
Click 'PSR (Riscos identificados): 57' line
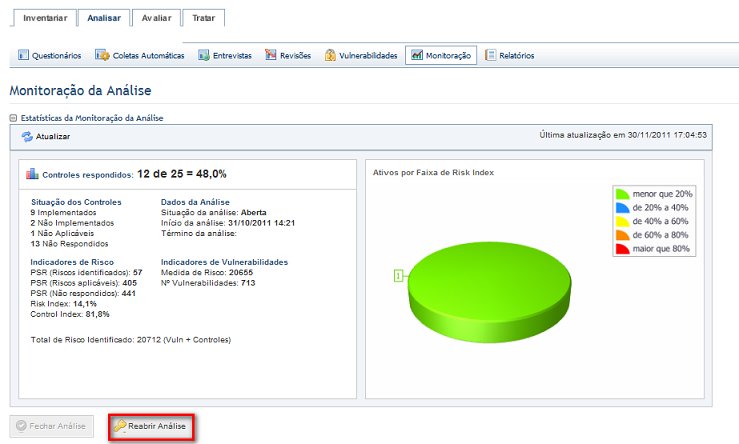coord(86,272)
